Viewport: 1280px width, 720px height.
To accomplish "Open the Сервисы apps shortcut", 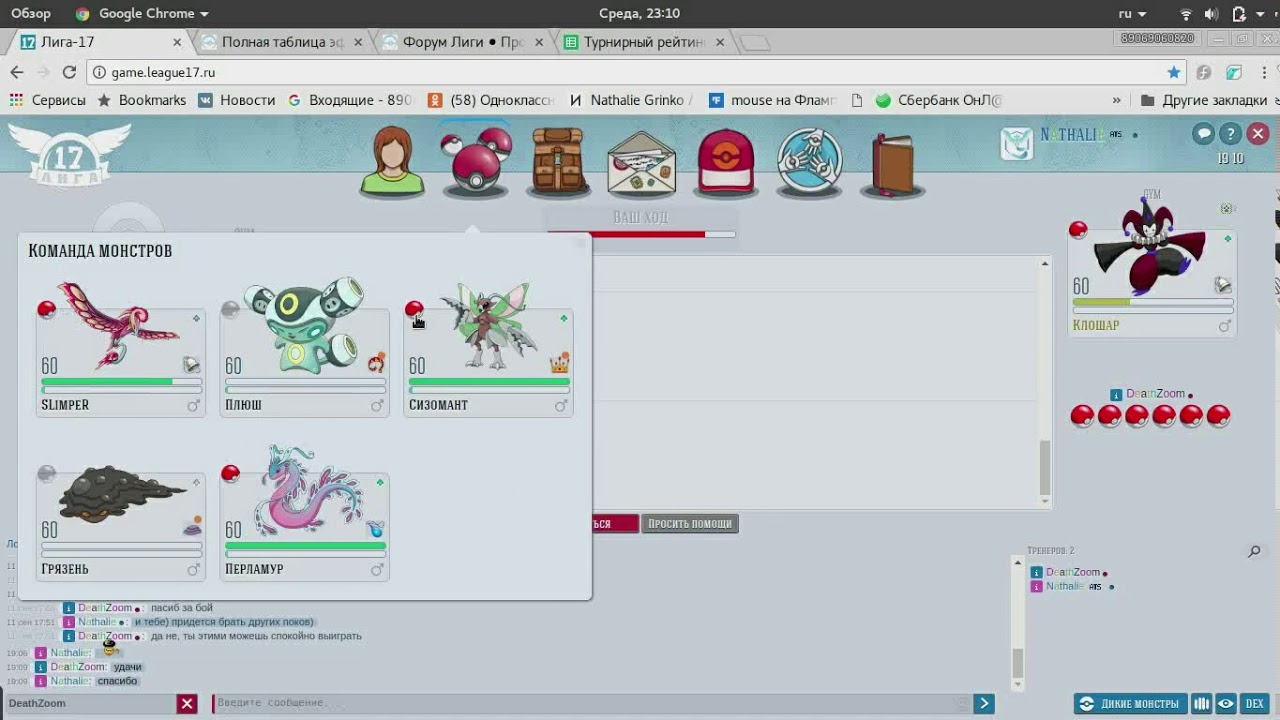I will pos(47,100).
